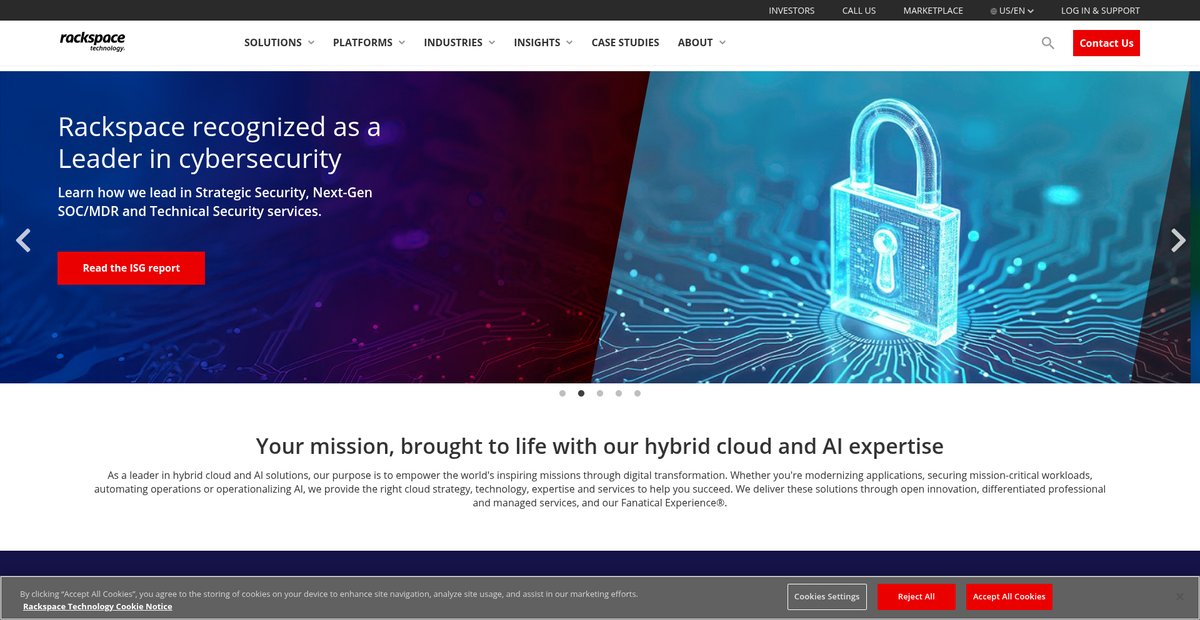The image size is (1200, 620).
Task: Click the globe icon beside US/EN
Action: coord(993,11)
